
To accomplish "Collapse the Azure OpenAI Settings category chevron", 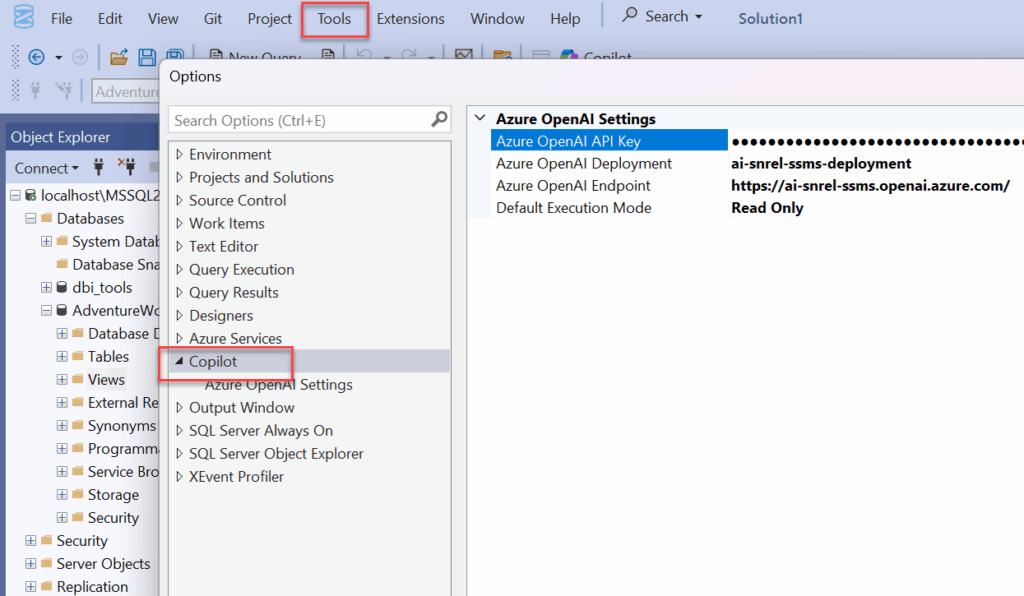I will (x=480, y=118).
